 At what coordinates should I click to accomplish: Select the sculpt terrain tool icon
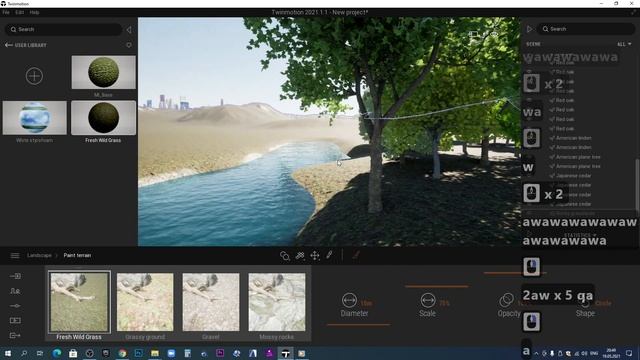285,256
